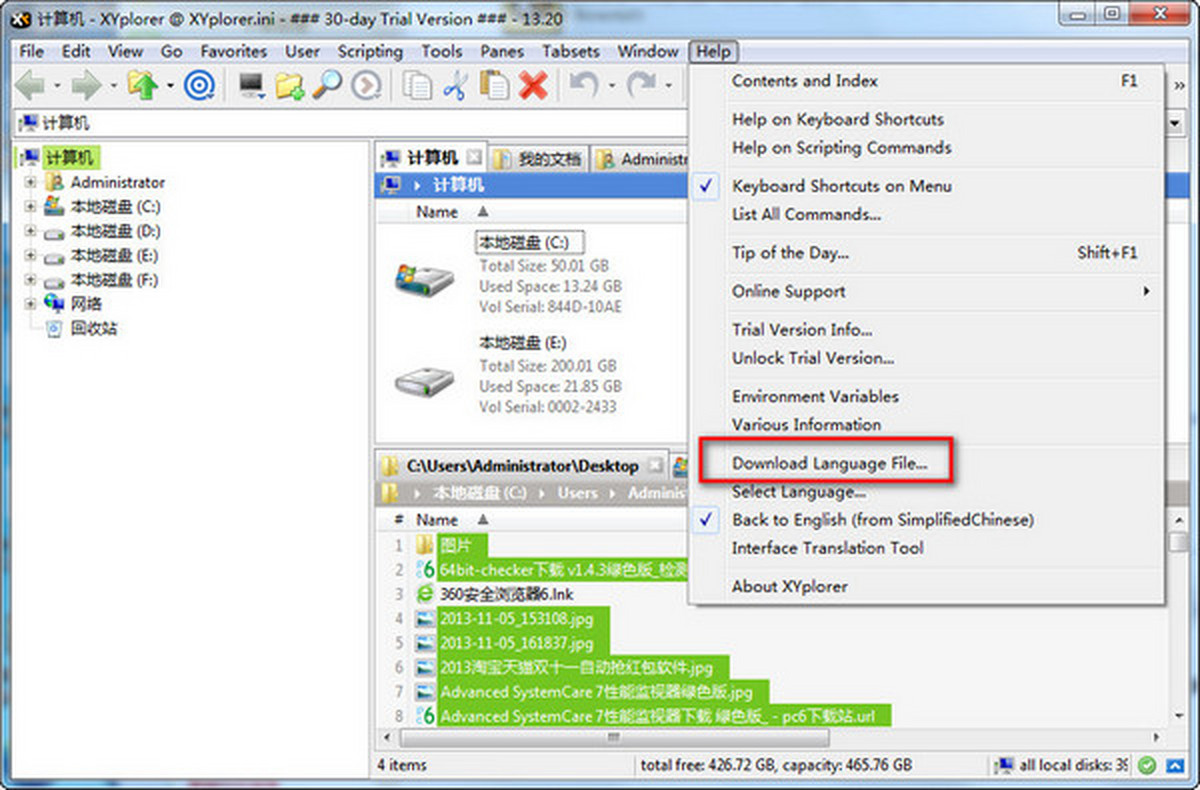Click Download Language File menu entry
This screenshot has height=790, width=1200.
(829, 464)
